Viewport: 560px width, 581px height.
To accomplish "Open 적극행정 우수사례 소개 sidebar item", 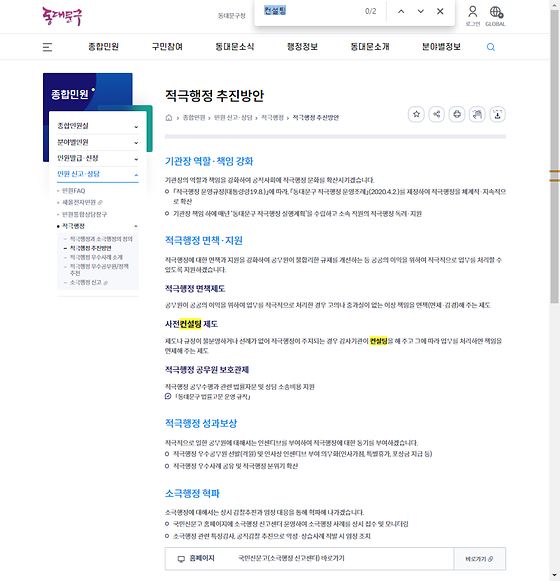I will coord(96,257).
